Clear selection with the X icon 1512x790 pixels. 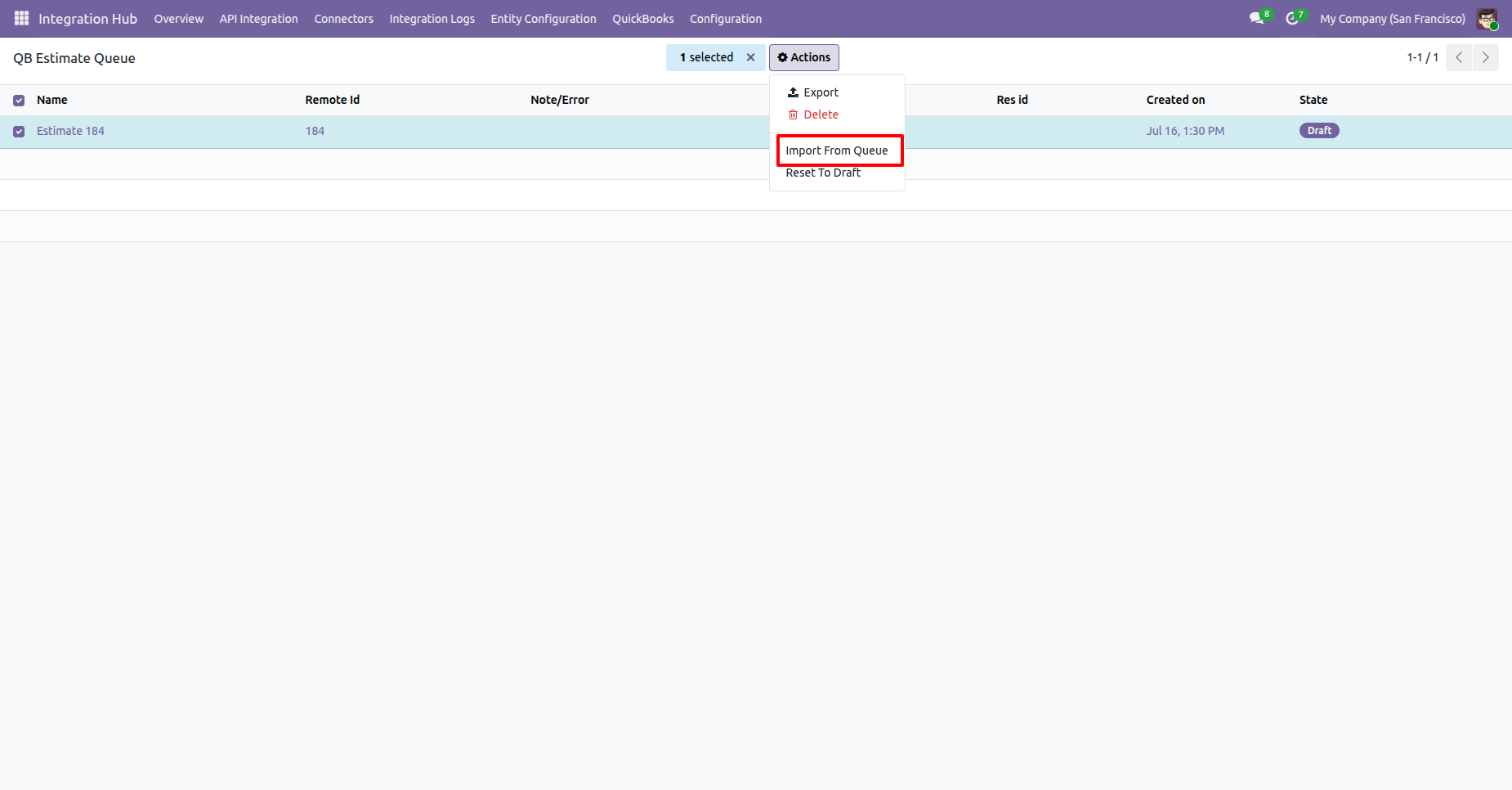click(x=750, y=57)
